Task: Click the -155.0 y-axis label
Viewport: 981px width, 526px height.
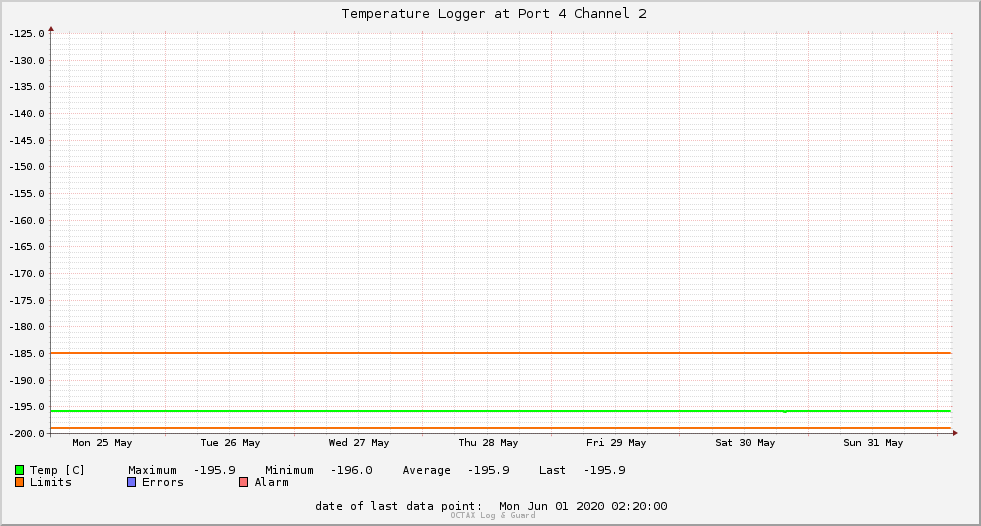Action: 27,194
